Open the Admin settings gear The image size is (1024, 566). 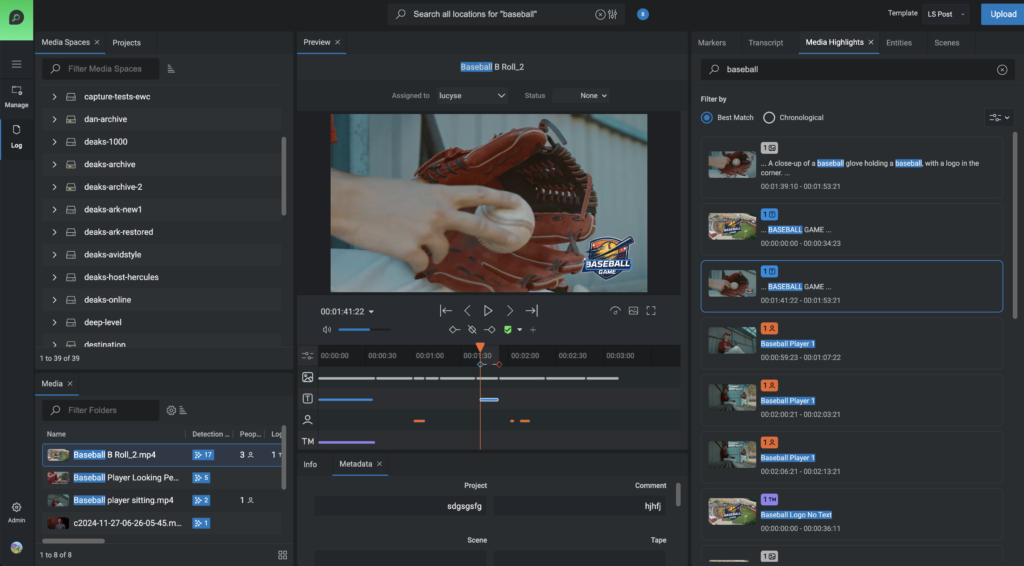tap(16, 509)
